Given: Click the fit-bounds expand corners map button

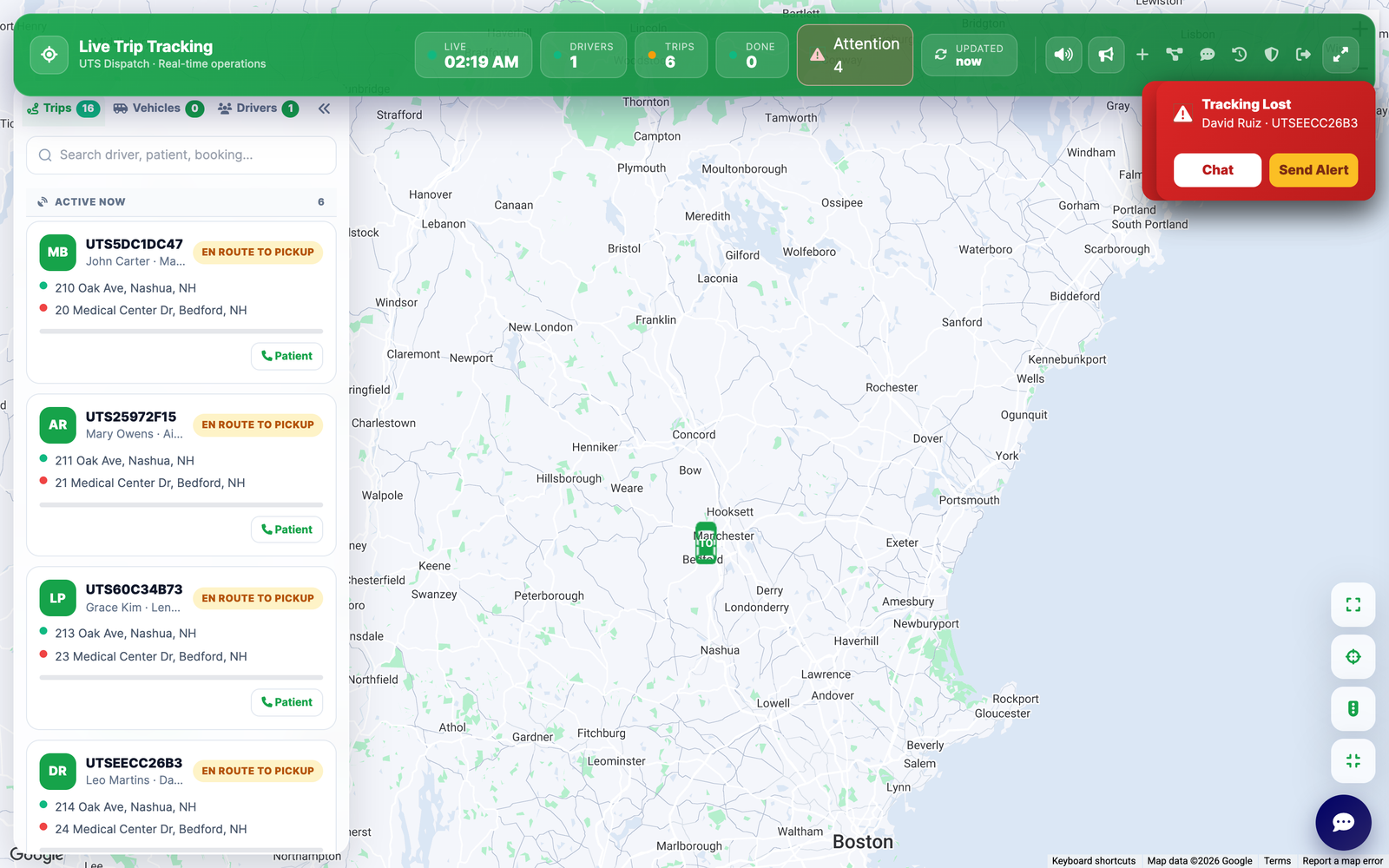Looking at the screenshot, I should (x=1353, y=605).
